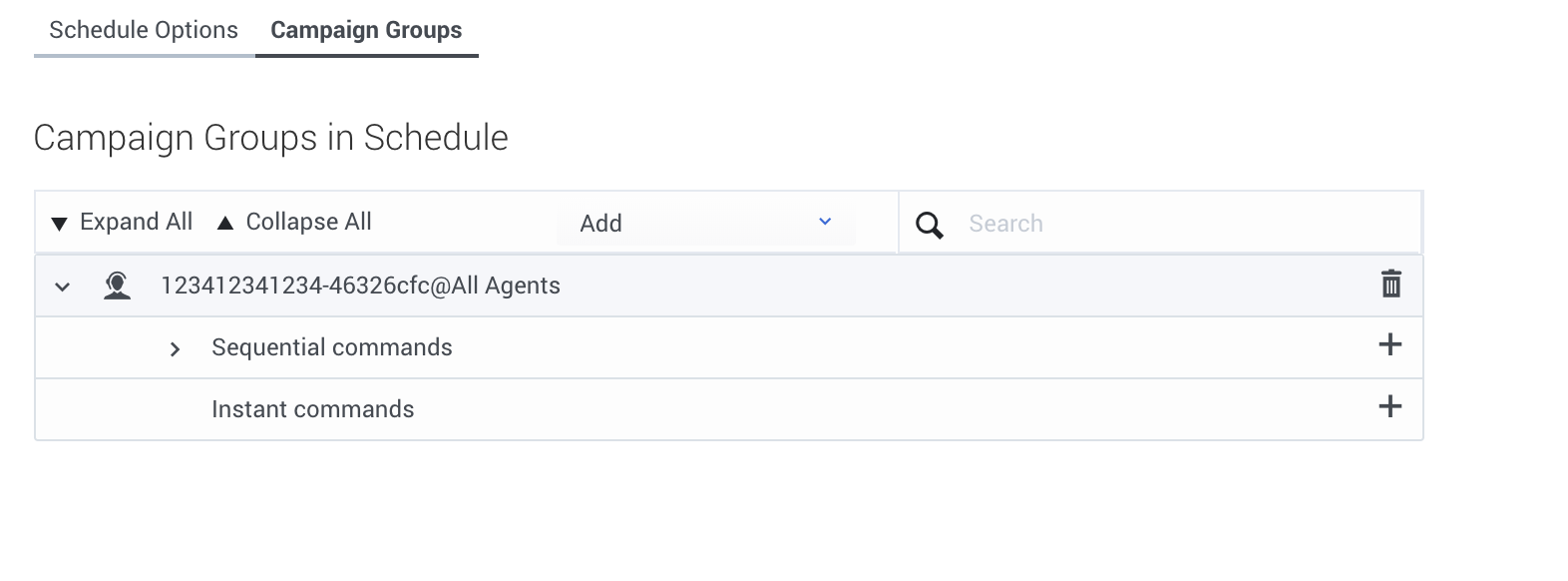
Task: Click the agent headset icon
Action: 118,287
